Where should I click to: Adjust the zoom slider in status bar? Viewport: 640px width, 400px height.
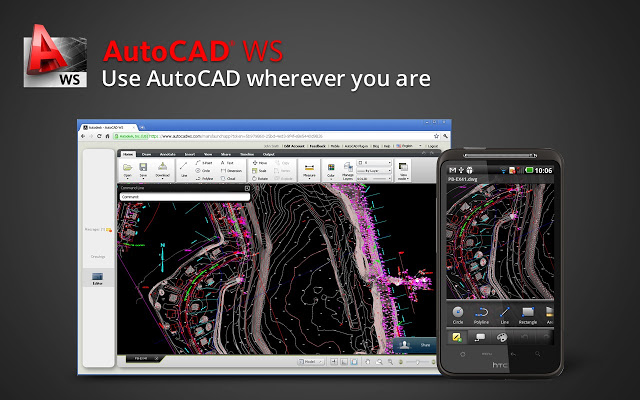pos(416,362)
